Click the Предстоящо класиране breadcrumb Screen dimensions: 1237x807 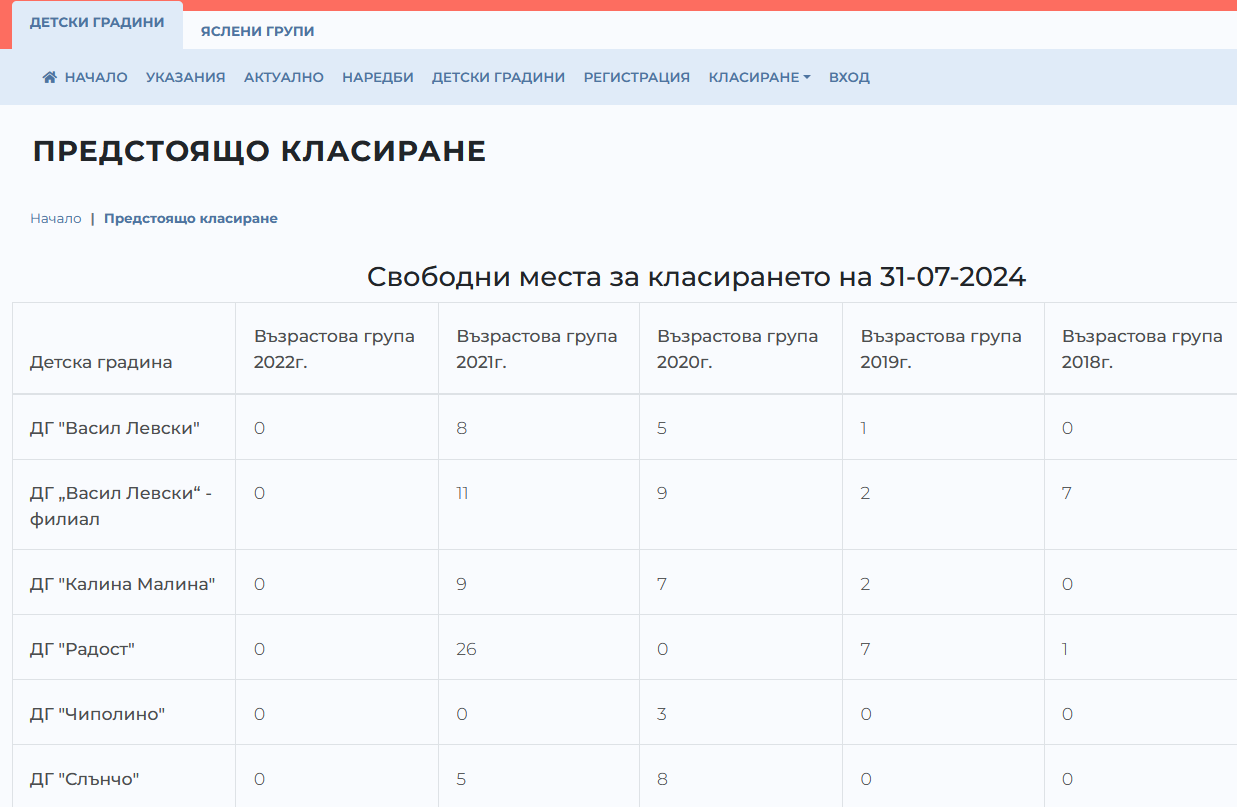click(191, 218)
